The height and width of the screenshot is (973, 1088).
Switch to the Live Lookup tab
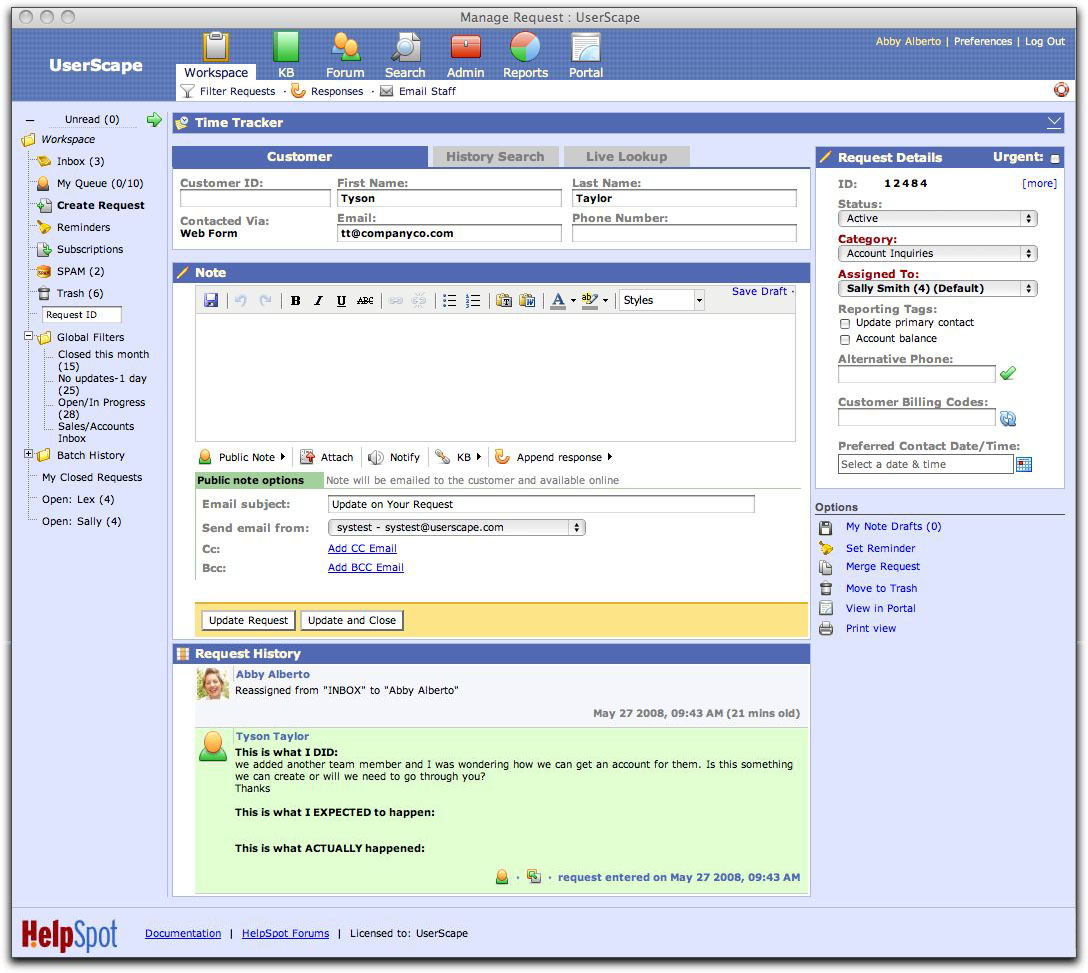click(626, 157)
